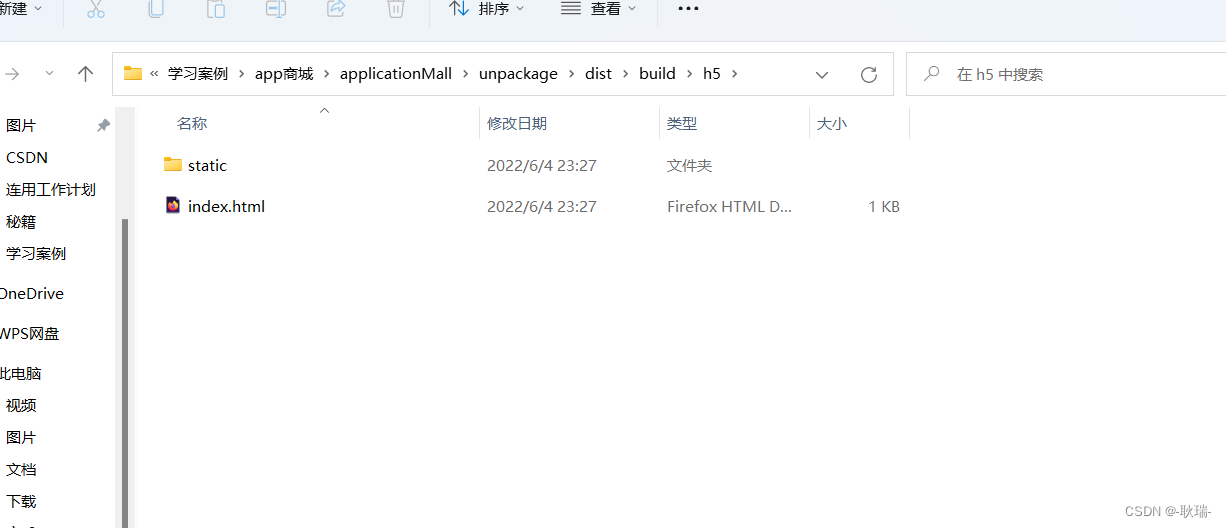This screenshot has height=528, width=1226.
Task: Sort by 名称 column header
Action: coord(192,124)
